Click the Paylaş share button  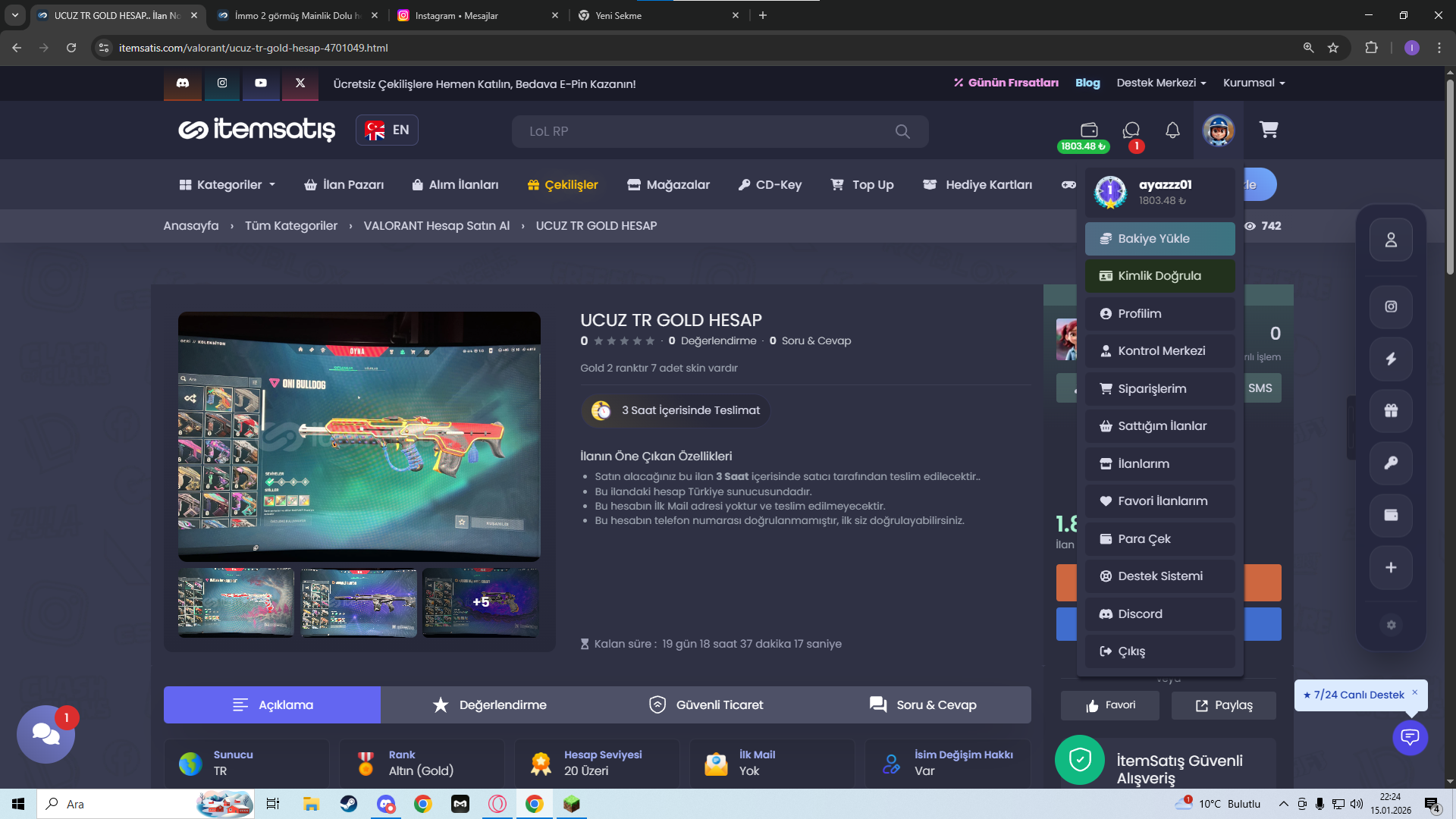[x=1224, y=706]
